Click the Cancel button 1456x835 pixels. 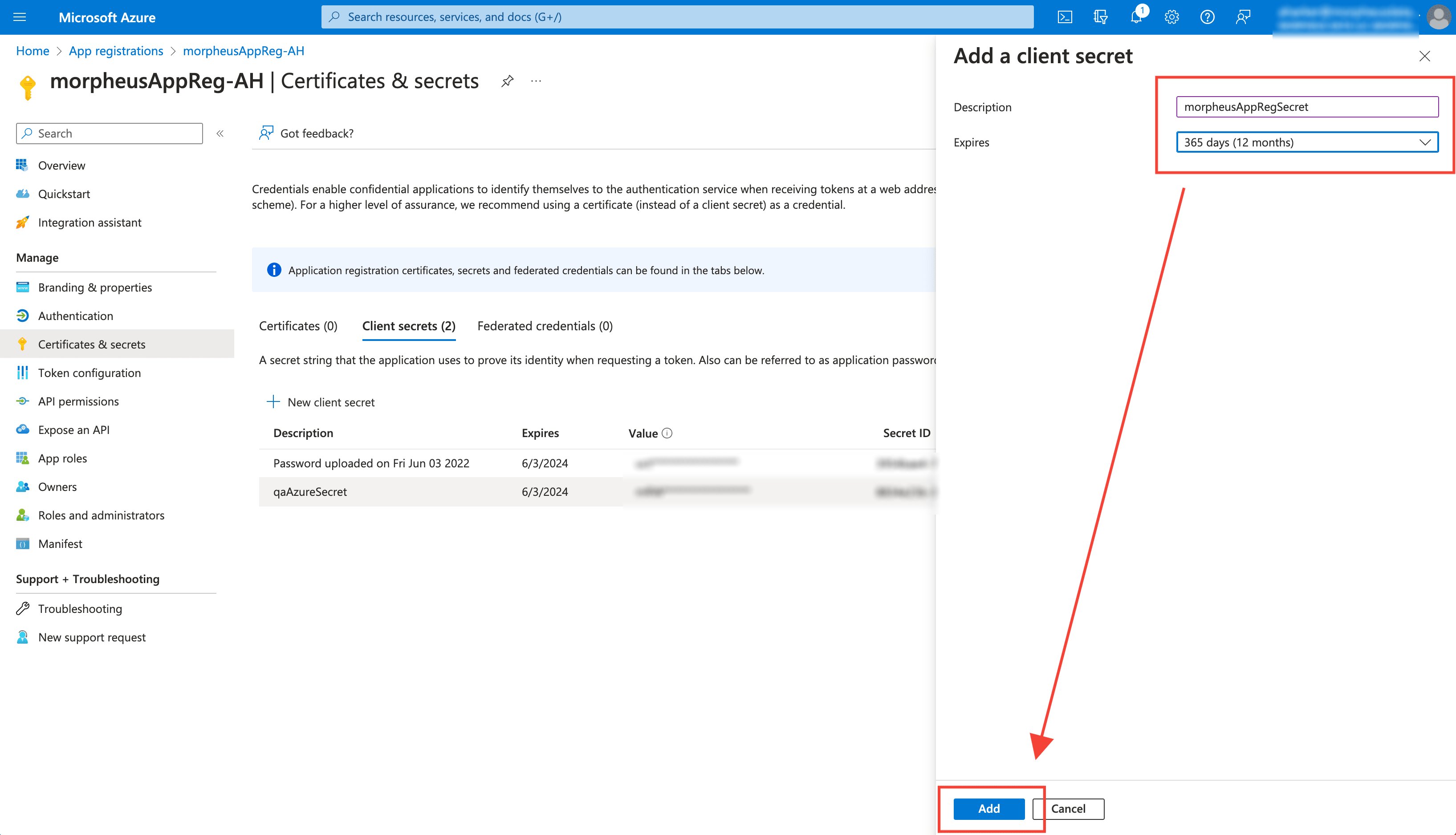[x=1068, y=809]
